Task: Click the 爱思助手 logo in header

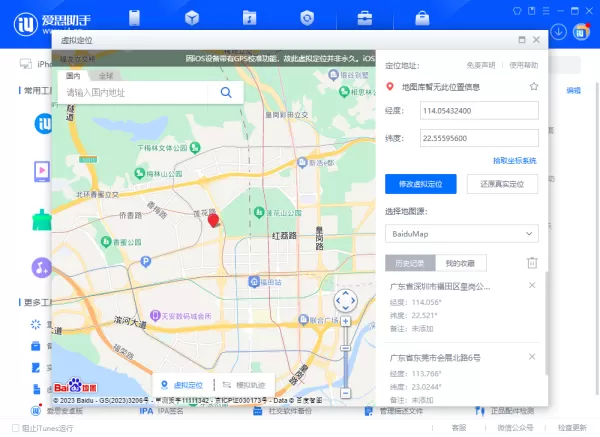Action: 52,24
